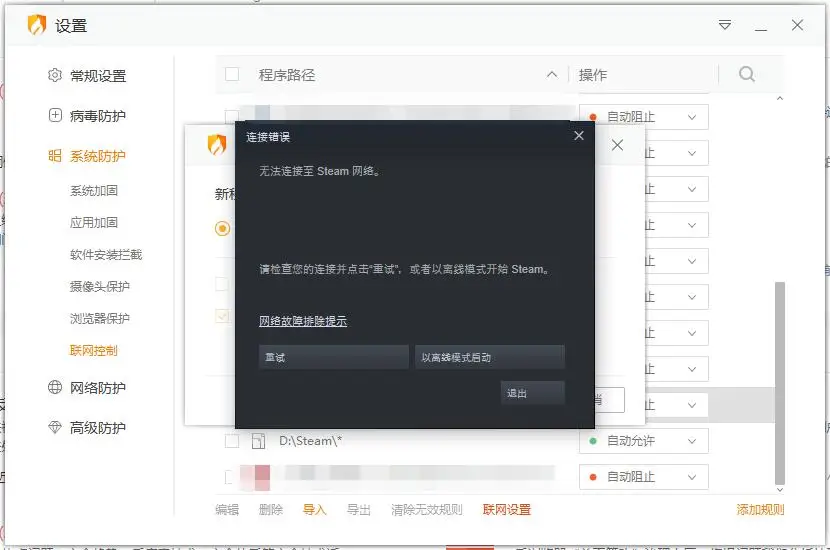
Task: Open 自动阻止 dropdown in the bottom row
Action: (x=644, y=477)
